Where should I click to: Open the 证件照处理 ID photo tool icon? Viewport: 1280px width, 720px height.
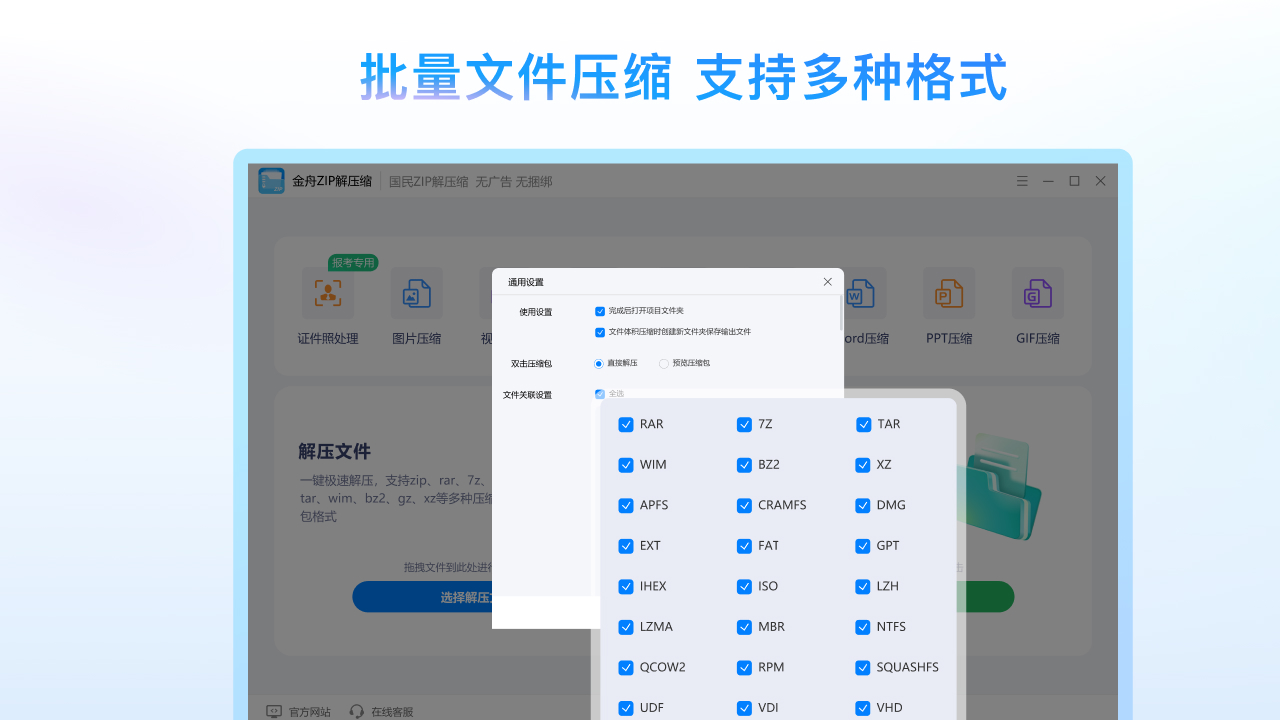click(x=327, y=293)
